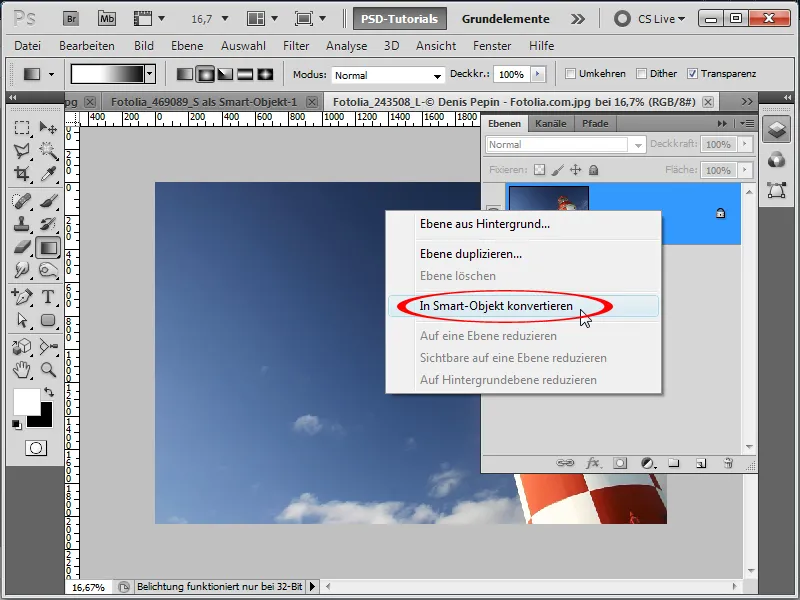Image resolution: width=800 pixels, height=600 pixels.
Task: Toggle Quick Mask mode
Action: 36,448
